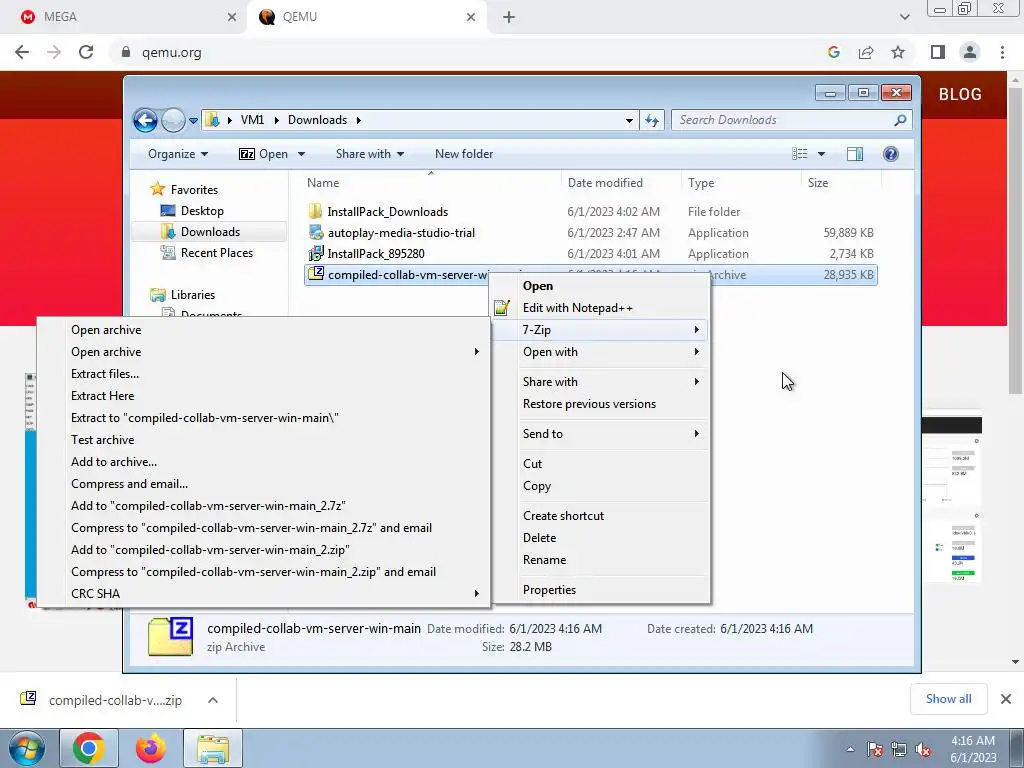Open download item options chevron
Image resolution: width=1024 pixels, height=768 pixels.
pyautogui.click(x=213, y=700)
